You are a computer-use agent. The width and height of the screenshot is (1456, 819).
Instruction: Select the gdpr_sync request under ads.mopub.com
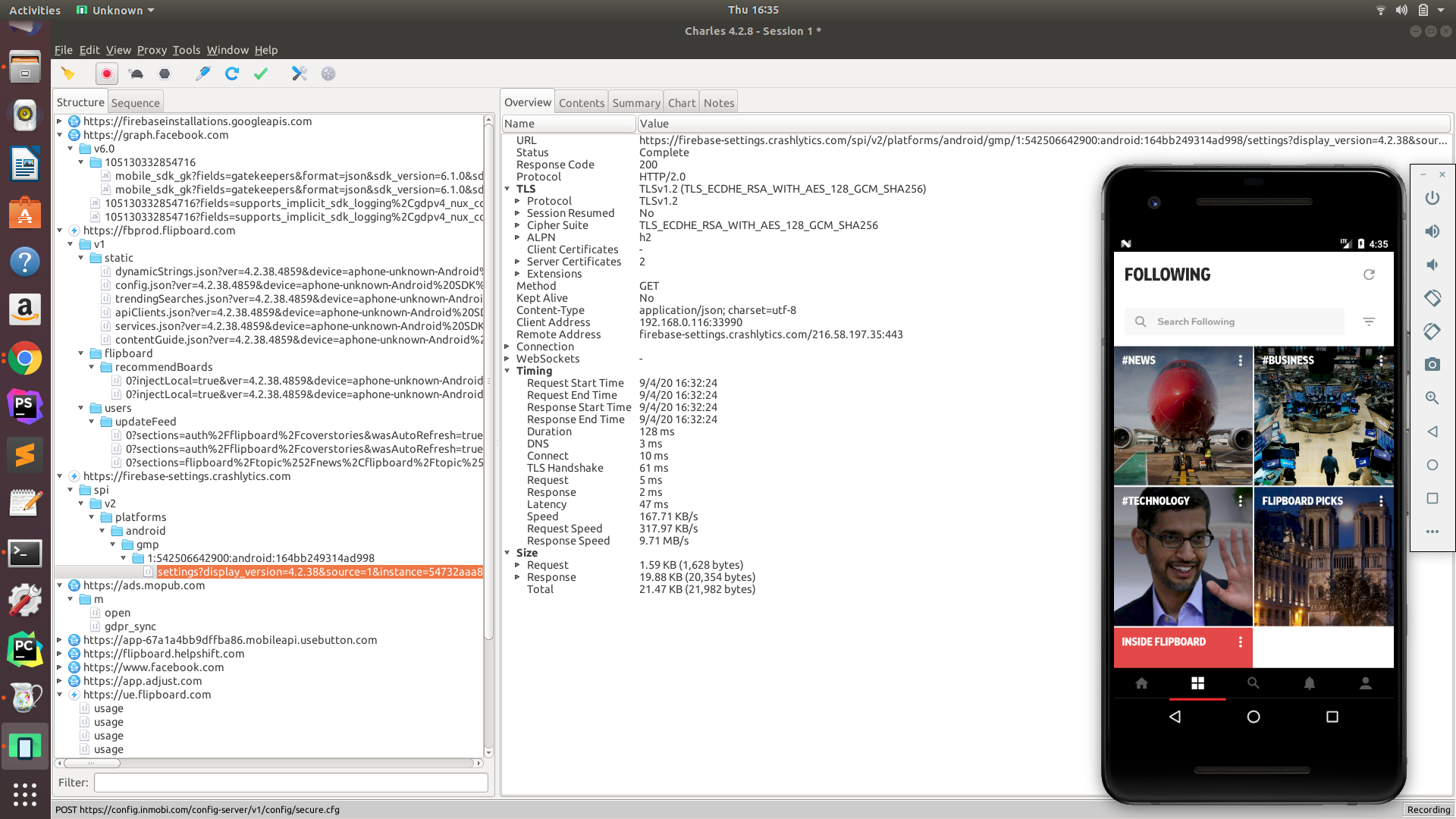(130, 626)
